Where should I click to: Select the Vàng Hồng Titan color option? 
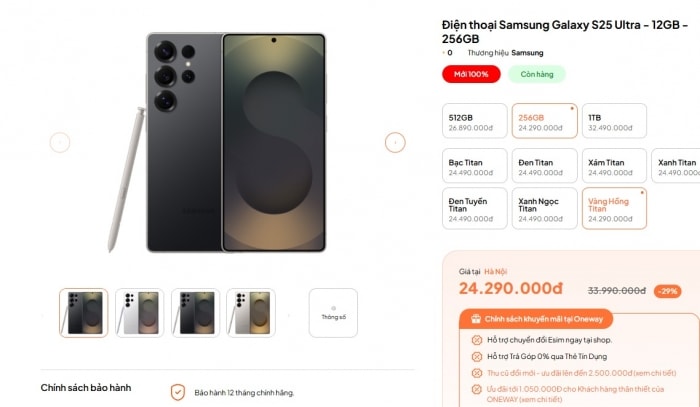click(614, 208)
